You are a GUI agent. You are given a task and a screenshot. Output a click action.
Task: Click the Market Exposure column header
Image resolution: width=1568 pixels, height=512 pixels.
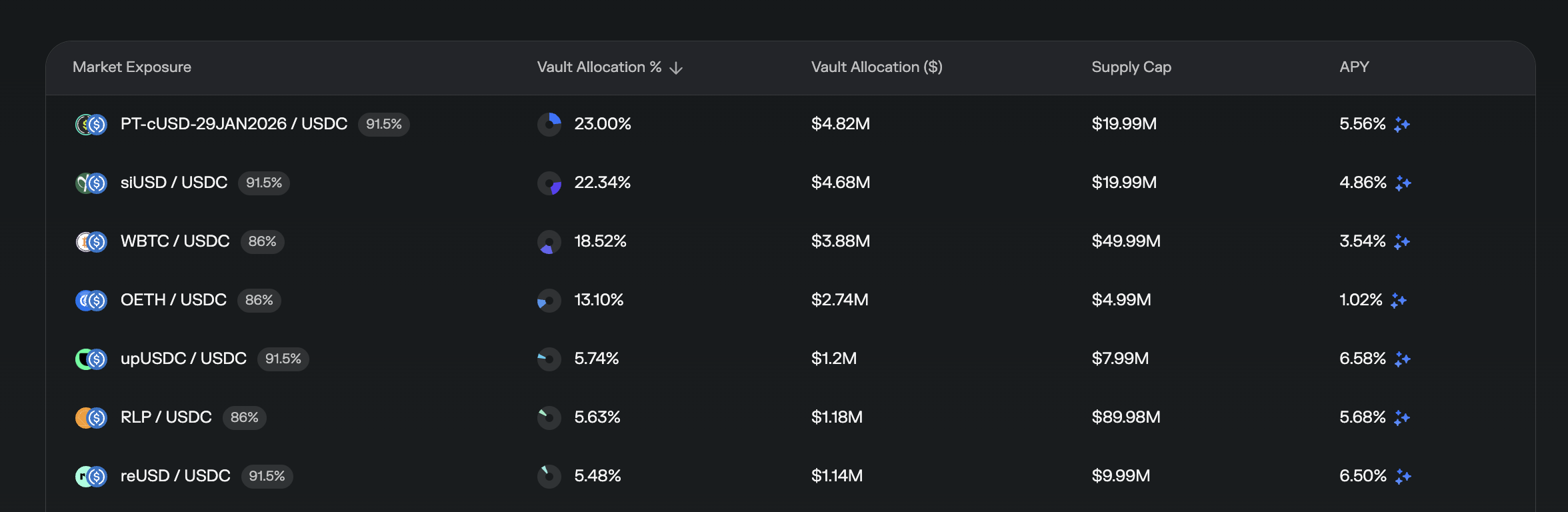pyautogui.click(x=132, y=67)
